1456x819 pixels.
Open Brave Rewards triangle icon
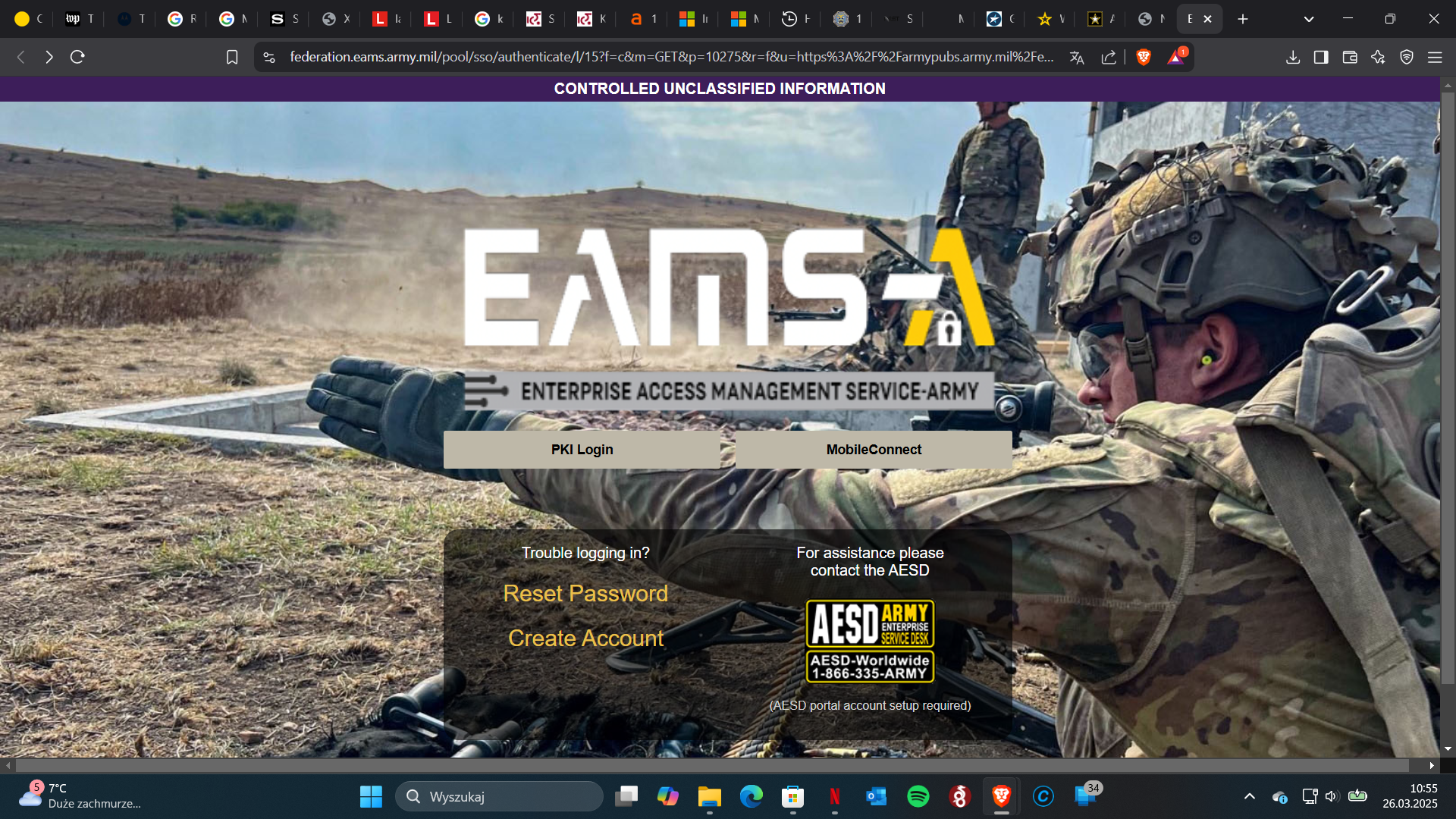coord(1175,57)
